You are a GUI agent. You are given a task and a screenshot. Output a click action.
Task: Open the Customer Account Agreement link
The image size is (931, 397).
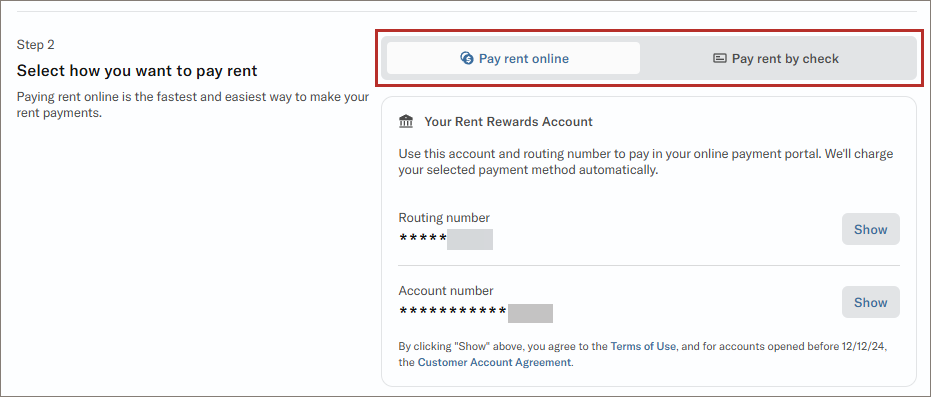[x=494, y=362]
